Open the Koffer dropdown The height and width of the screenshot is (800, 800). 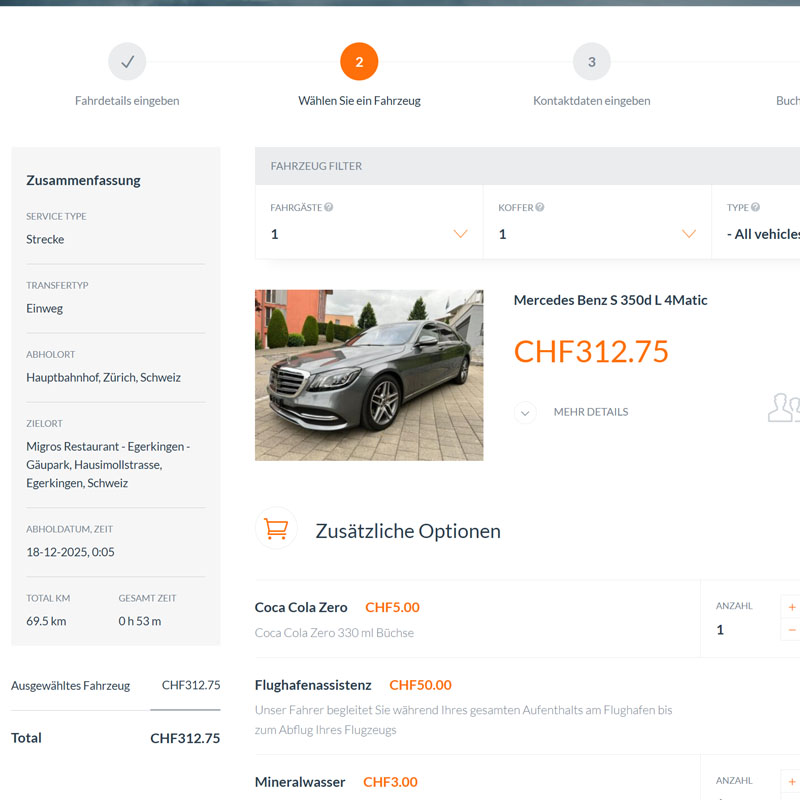pyautogui.click(x=688, y=233)
